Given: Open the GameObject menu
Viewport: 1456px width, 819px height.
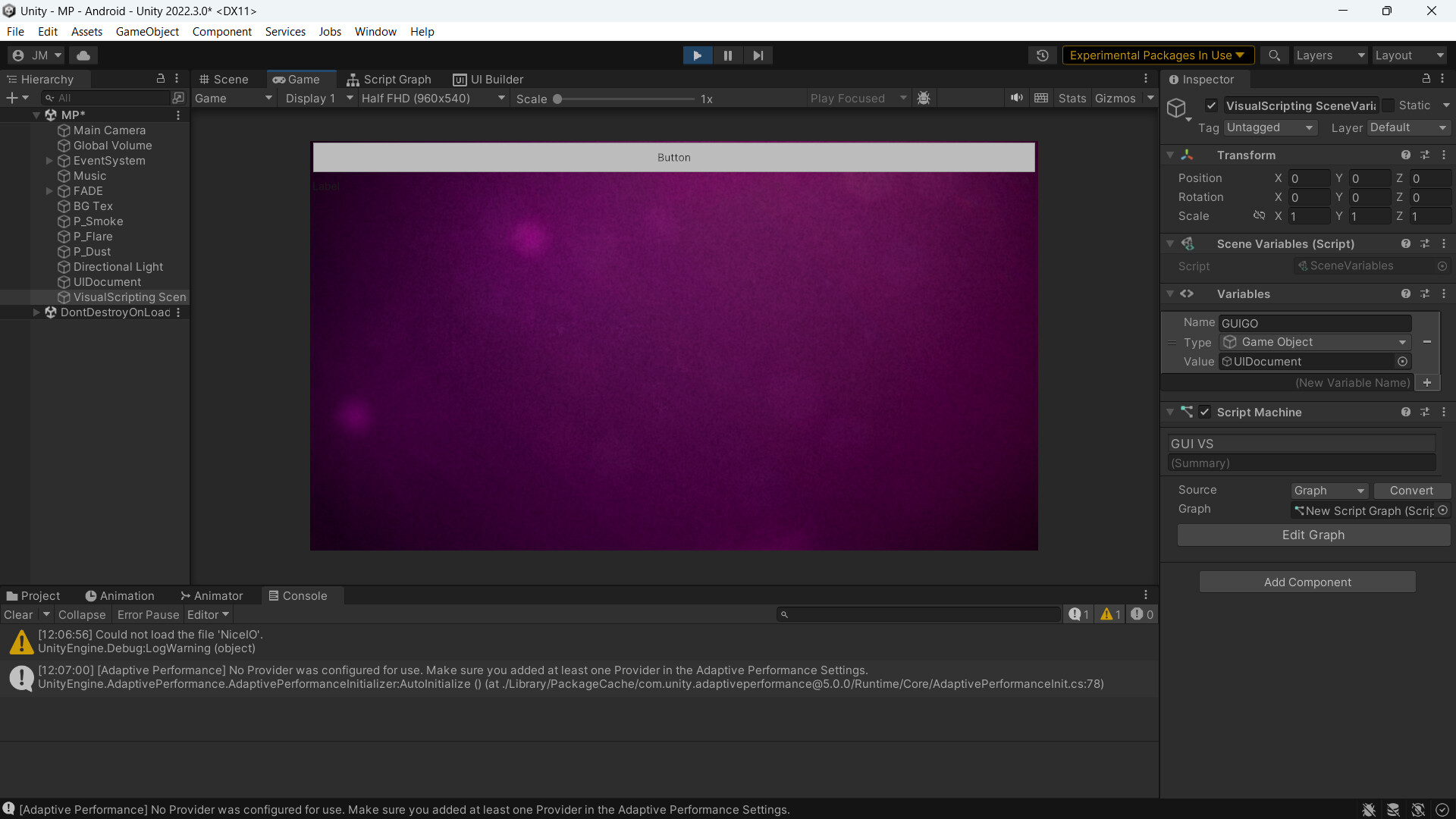Looking at the screenshot, I should [147, 31].
